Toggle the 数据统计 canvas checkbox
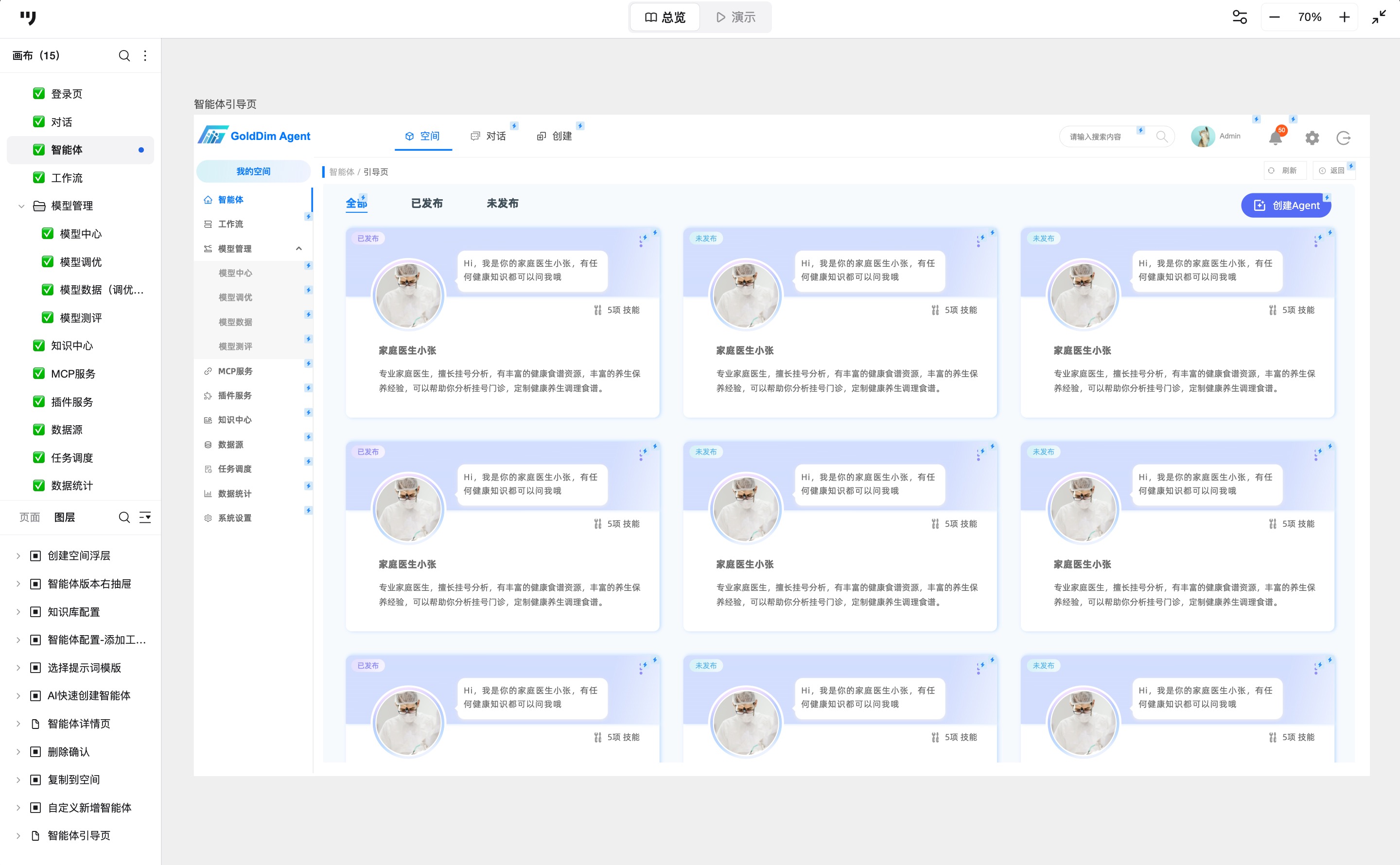This screenshot has width=1400, height=865. 39,485
